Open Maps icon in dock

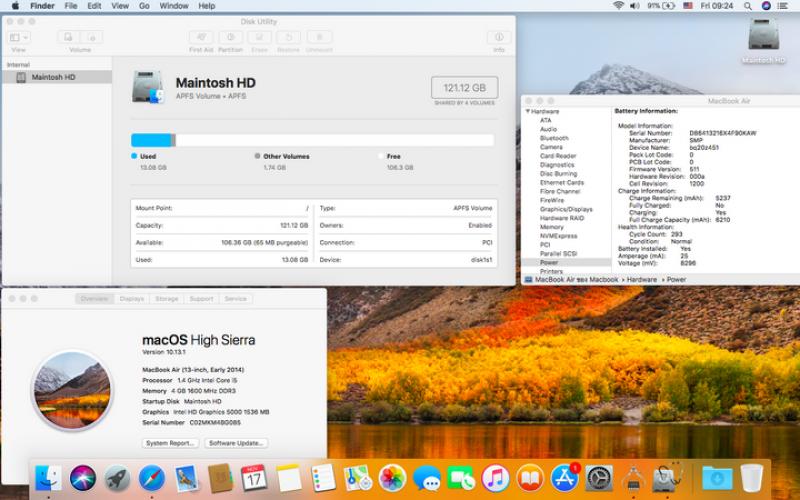358,479
